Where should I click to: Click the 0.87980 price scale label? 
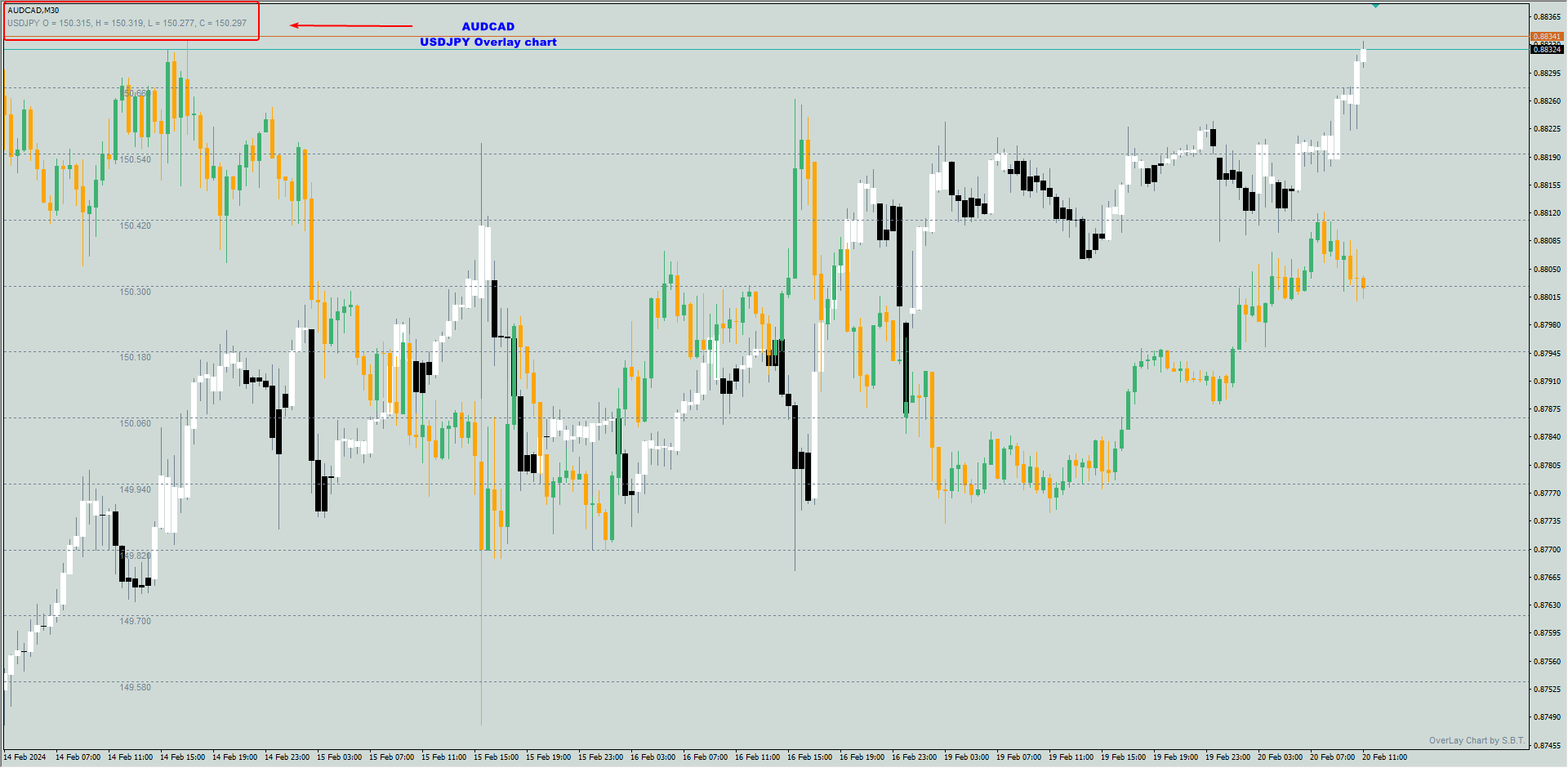(1548, 325)
